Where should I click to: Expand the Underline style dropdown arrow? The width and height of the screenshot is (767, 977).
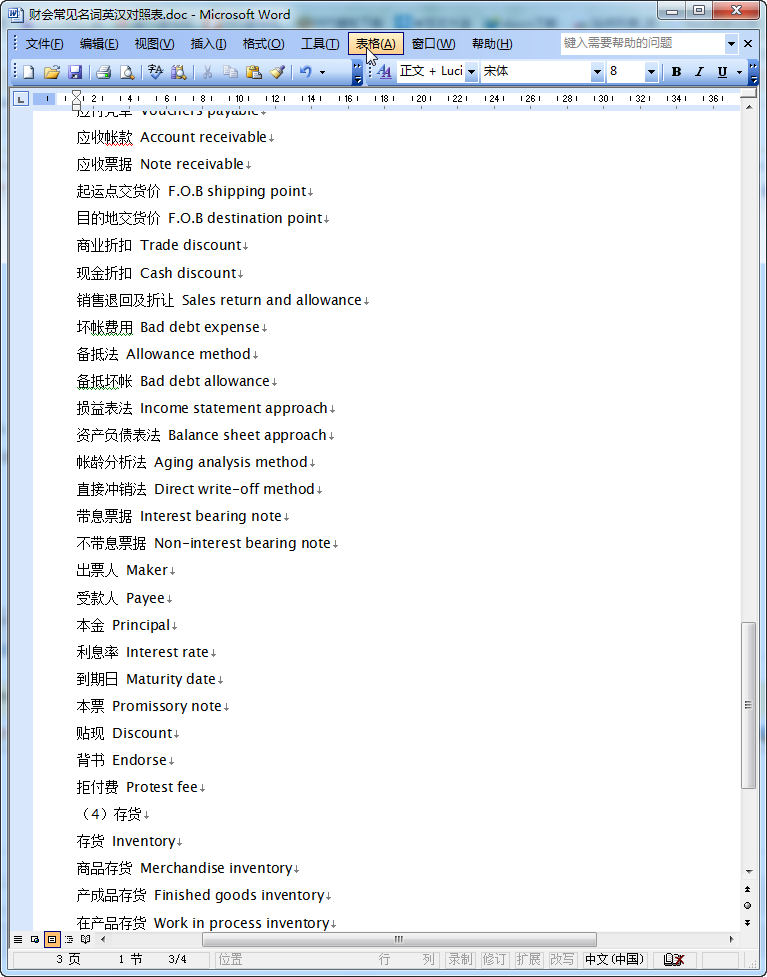click(739, 72)
